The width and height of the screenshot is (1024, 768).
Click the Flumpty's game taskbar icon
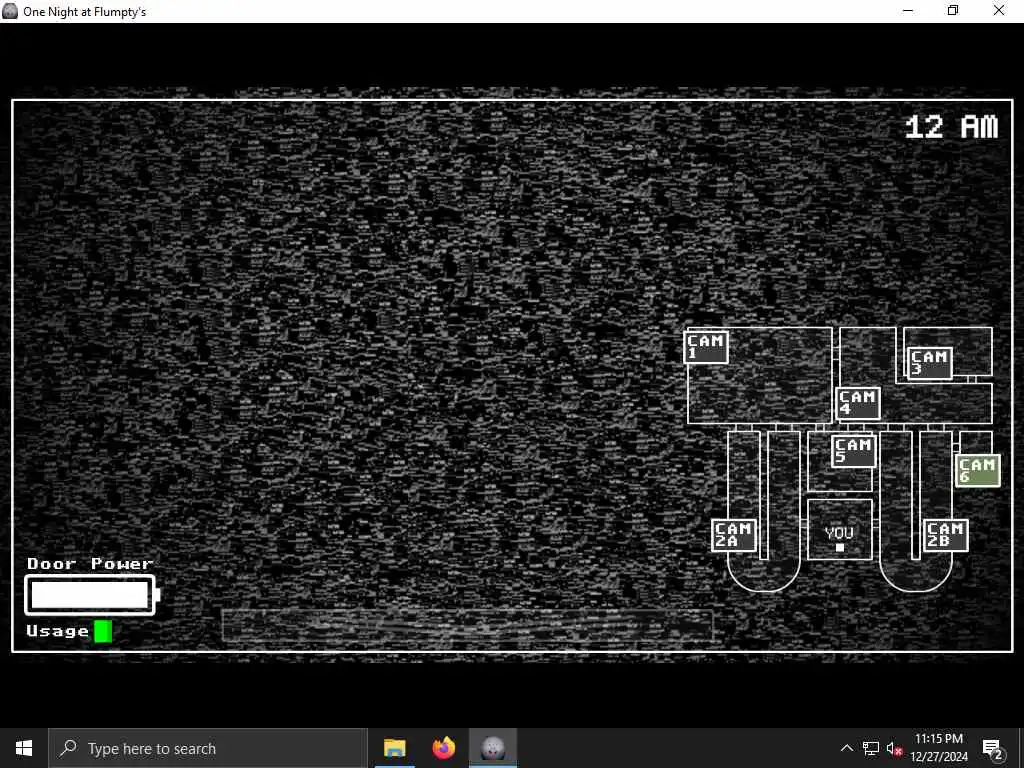[493, 748]
